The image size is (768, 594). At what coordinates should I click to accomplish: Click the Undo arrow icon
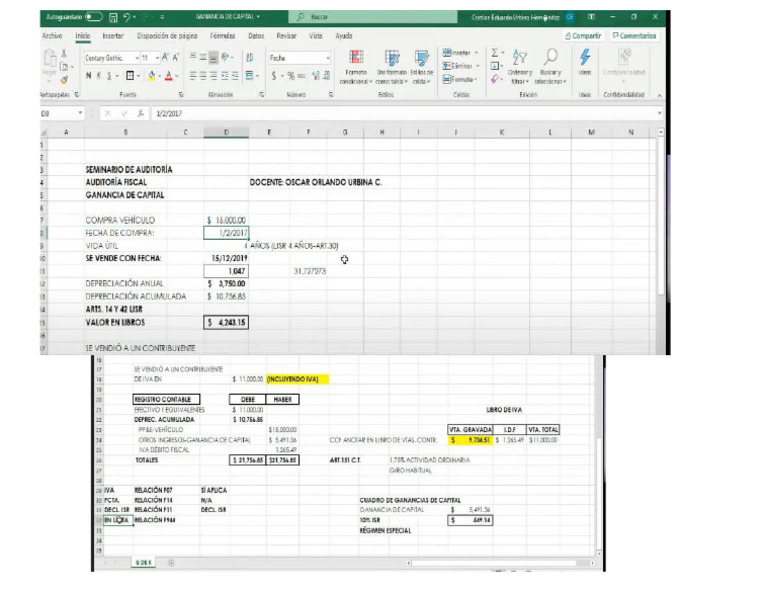coord(127,17)
